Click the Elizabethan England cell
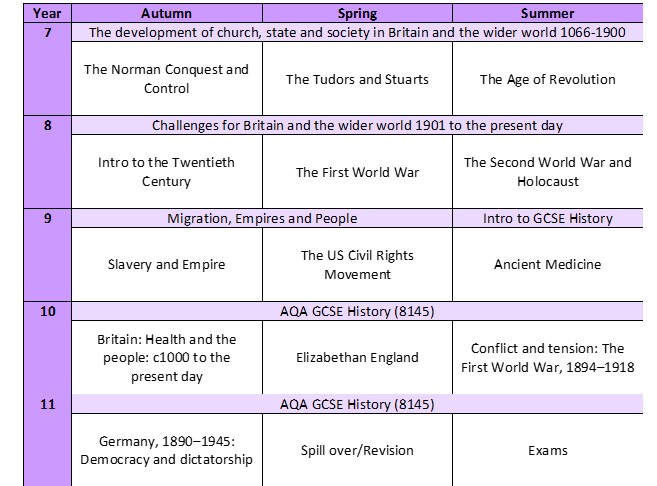657x486 pixels. click(357, 357)
